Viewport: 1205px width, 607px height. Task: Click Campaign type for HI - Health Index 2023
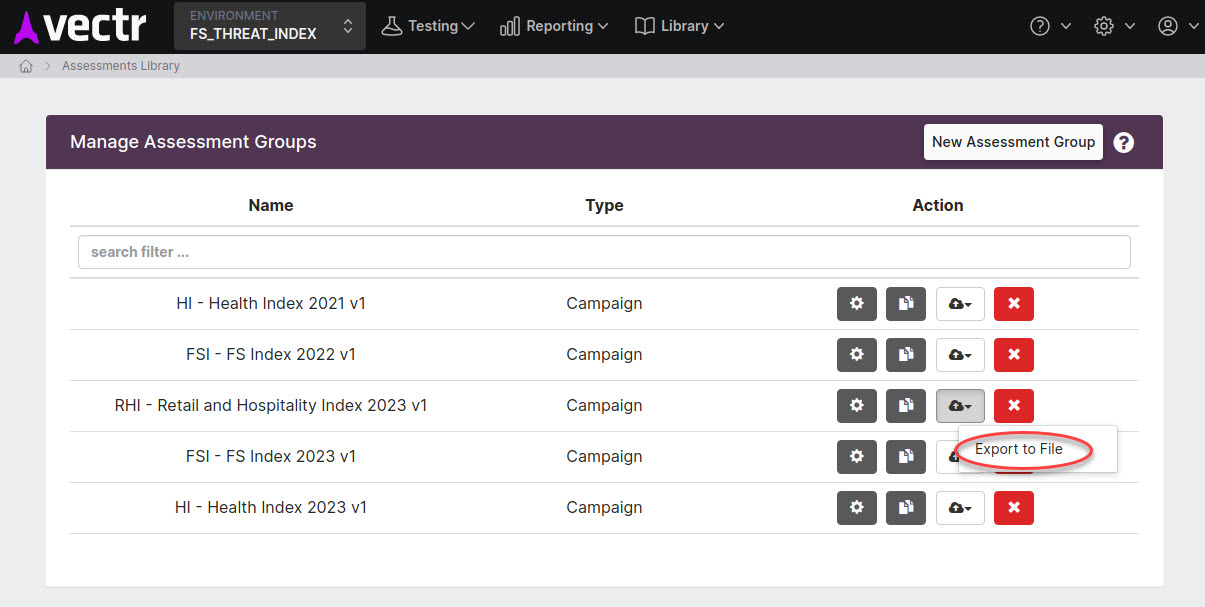point(604,507)
